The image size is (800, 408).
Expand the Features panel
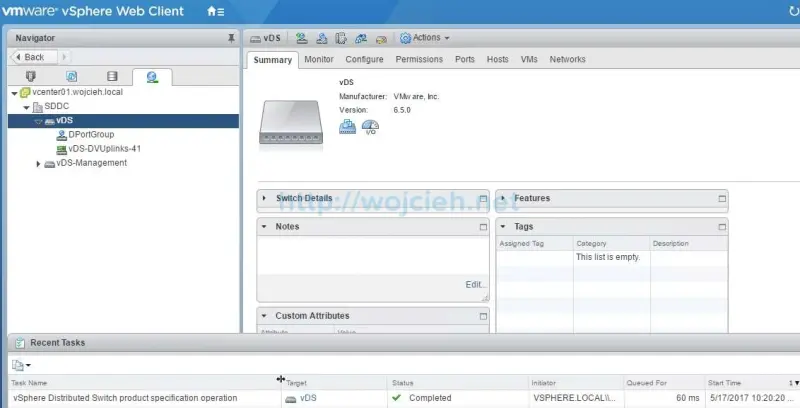pyautogui.click(x=503, y=198)
